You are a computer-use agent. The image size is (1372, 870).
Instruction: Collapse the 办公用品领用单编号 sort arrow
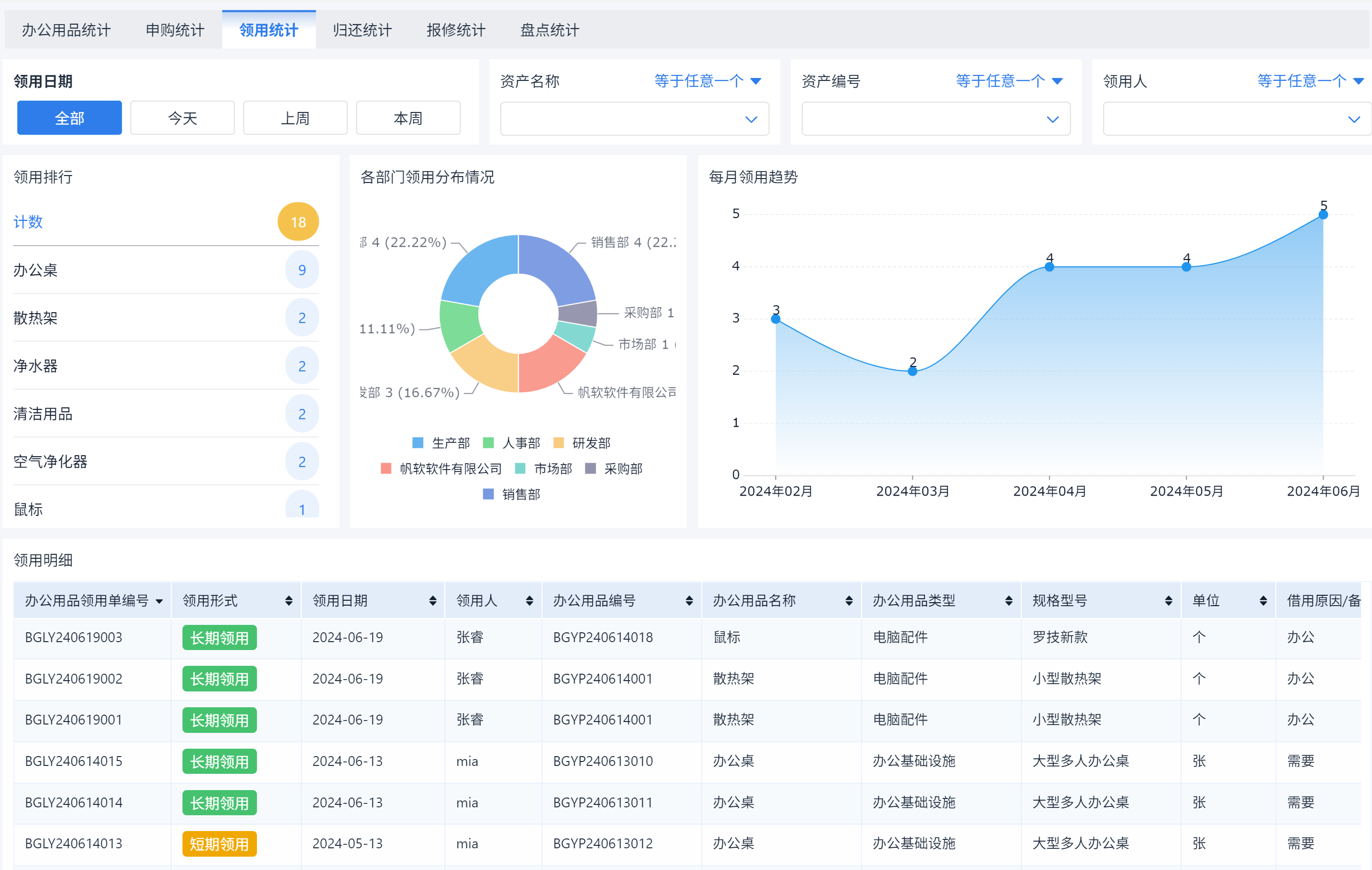coord(159,601)
